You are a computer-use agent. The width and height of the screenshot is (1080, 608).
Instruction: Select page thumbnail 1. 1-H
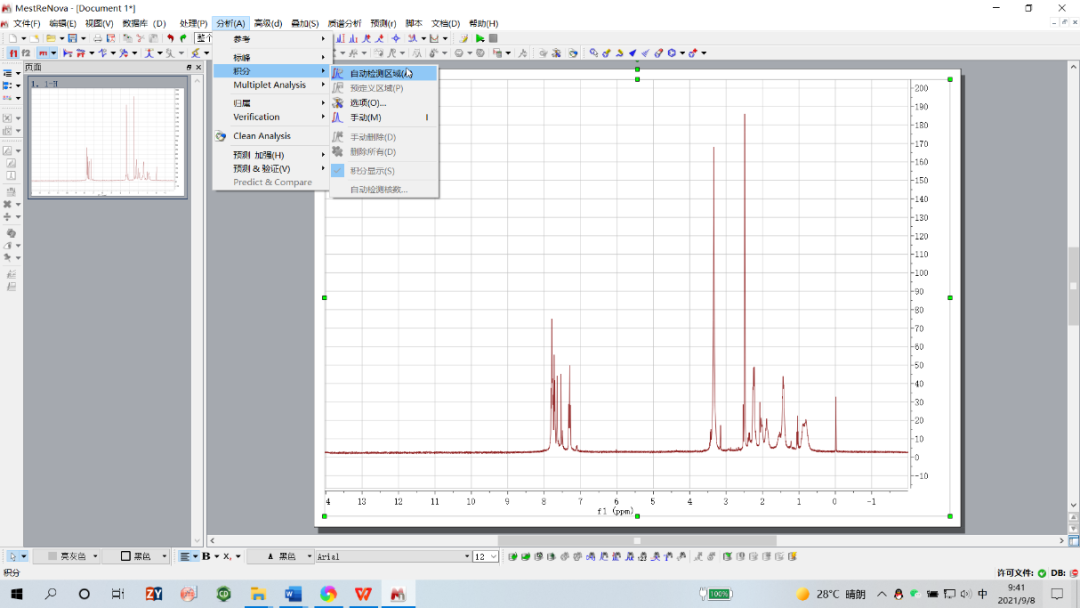point(107,138)
